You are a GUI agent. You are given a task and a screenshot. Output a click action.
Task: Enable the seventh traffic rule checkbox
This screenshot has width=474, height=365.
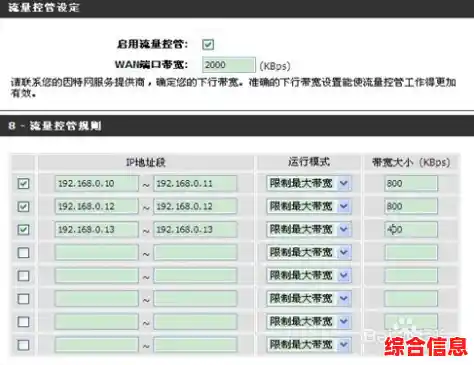point(23,322)
